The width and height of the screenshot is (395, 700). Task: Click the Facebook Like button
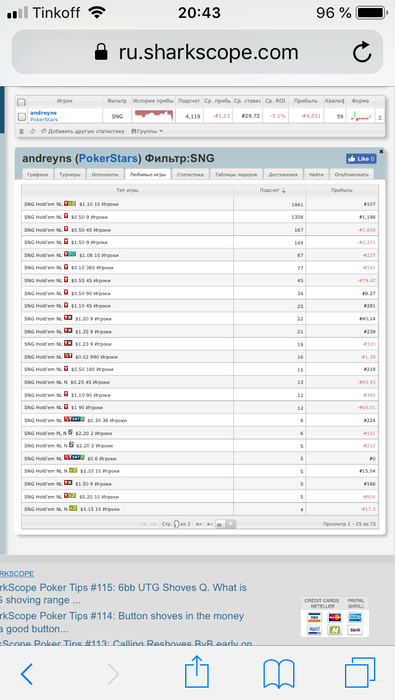click(361, 158)
